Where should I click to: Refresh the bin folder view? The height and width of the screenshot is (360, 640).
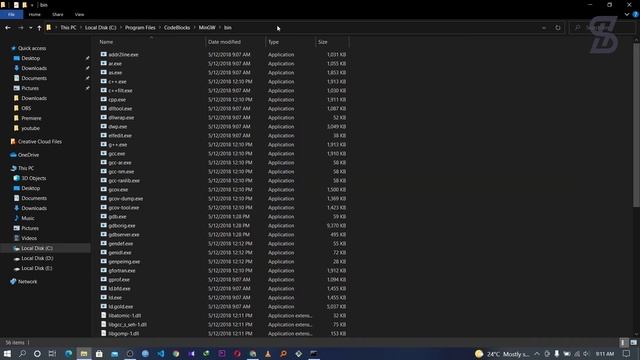pyautogui.click(x=558, y=28)
